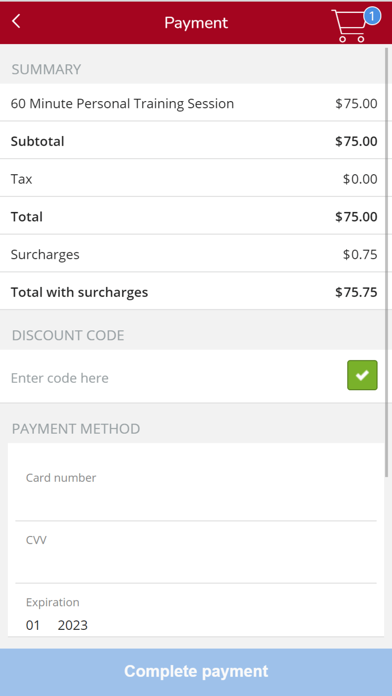This screenshot has width=392, height=696.
Task: Click the Subtotal row
Action: [192, 142]
